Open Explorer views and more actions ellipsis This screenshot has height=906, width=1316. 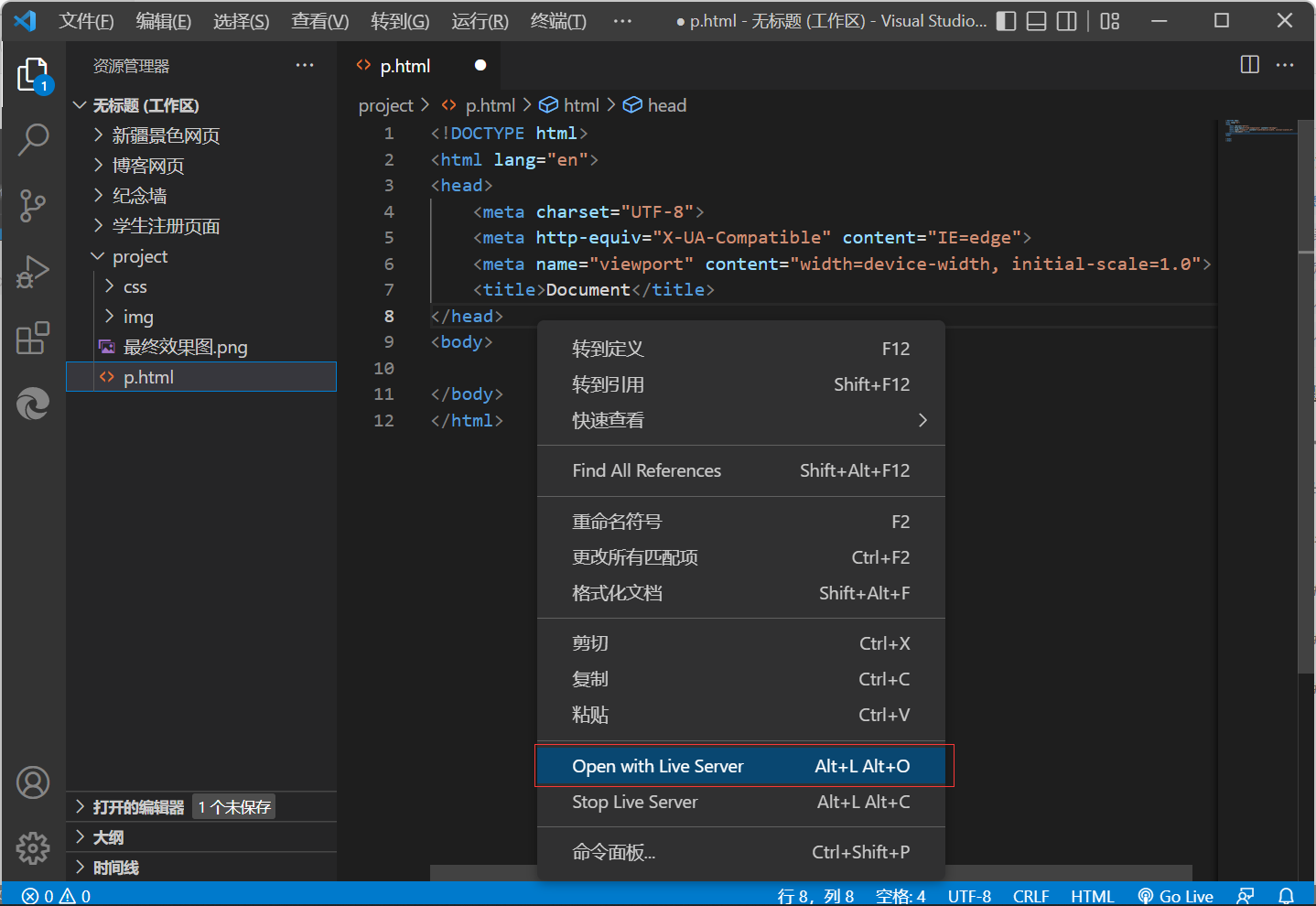305,66
